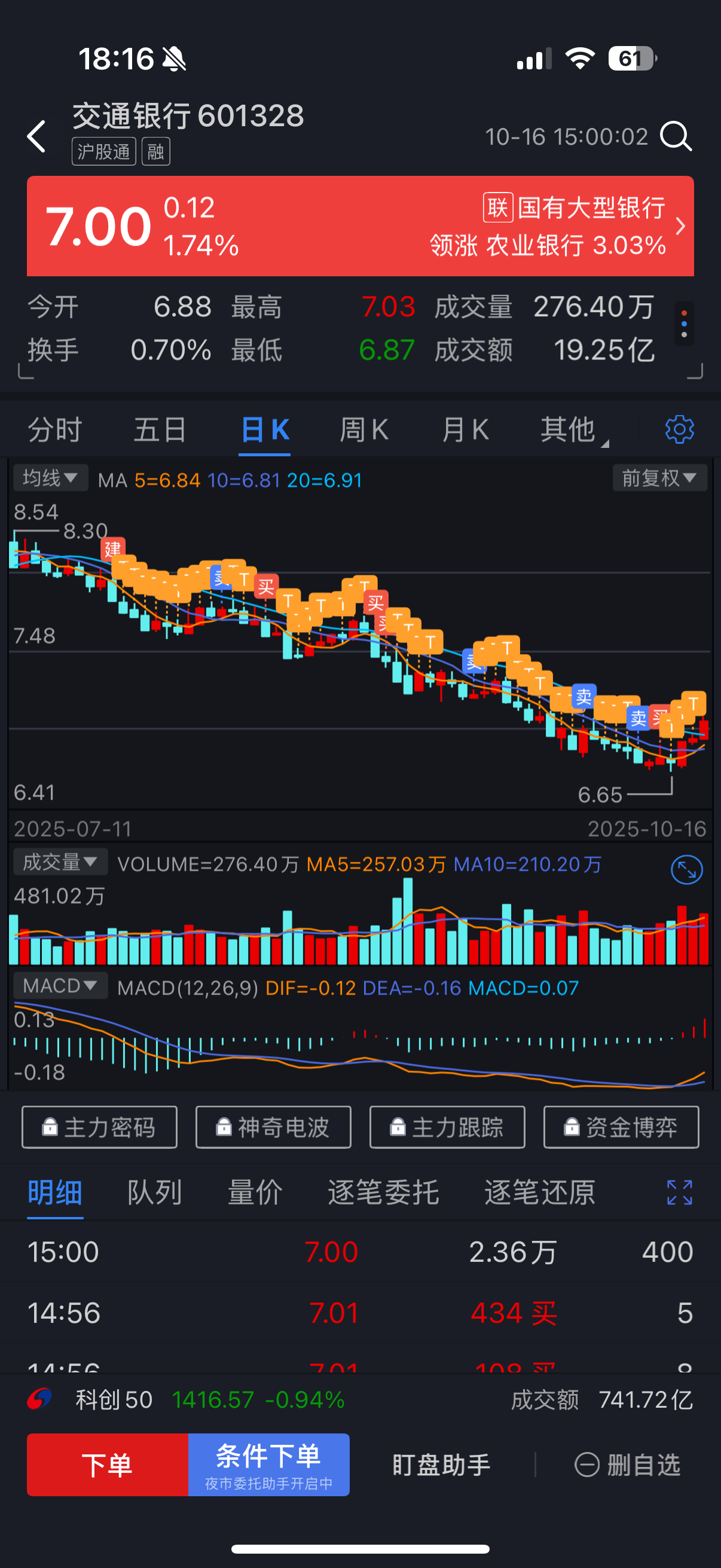Tap the 14:56 row with 434 买
721x1568 pixels.
360,1313
